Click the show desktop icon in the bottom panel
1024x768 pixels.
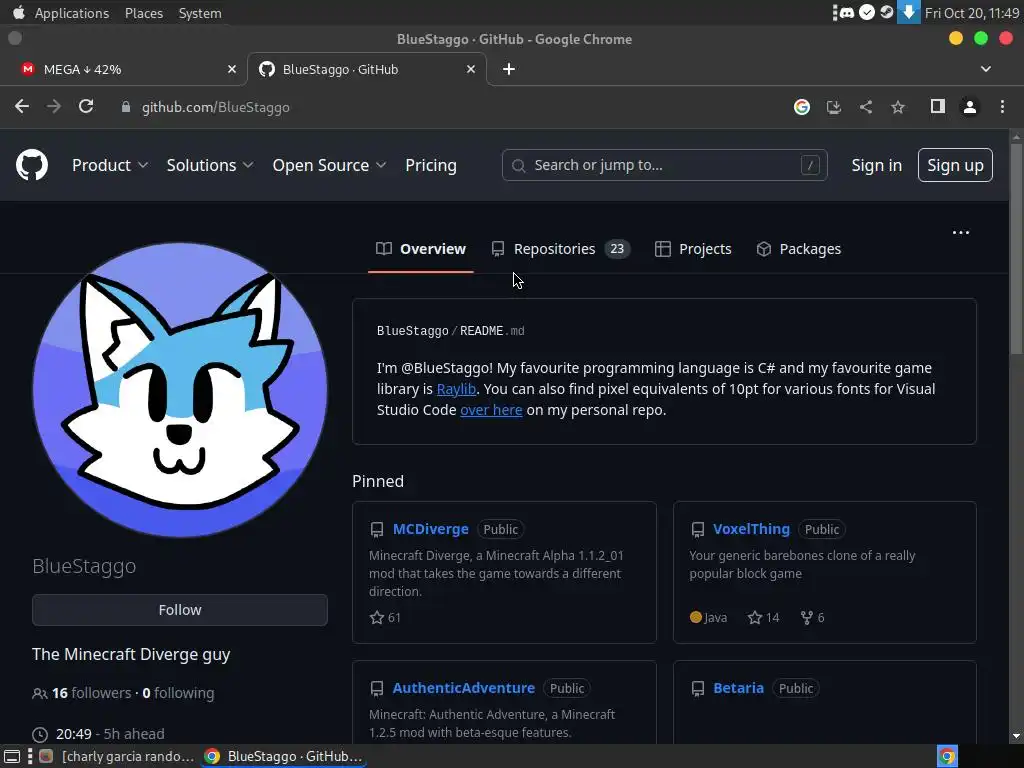pos(12,756)
